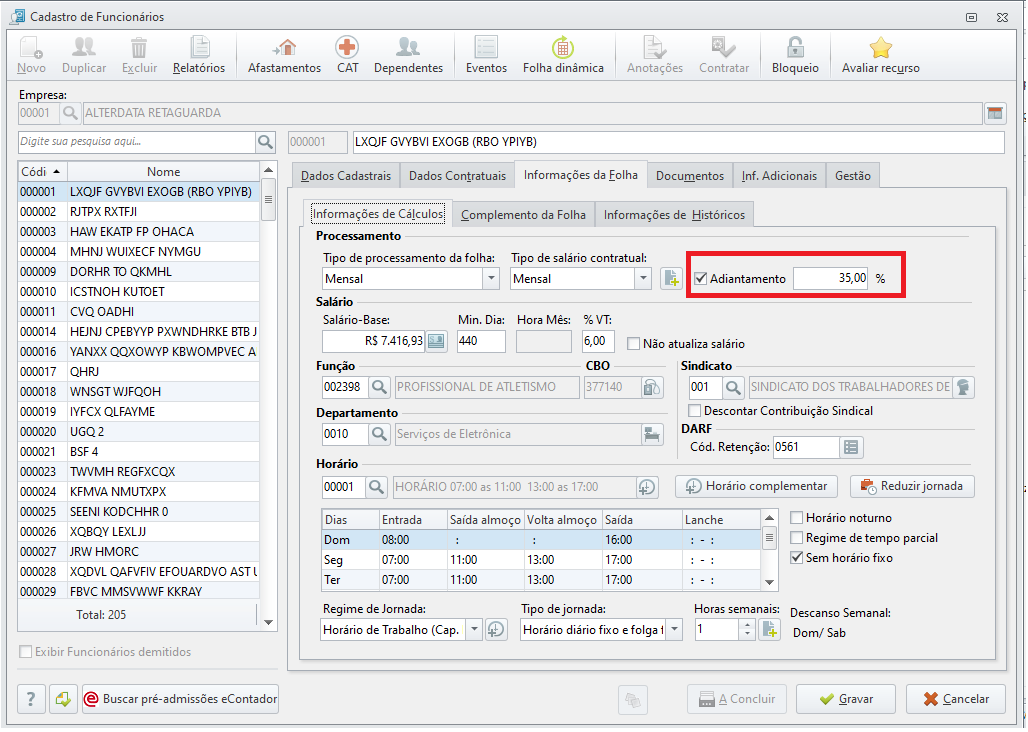The image size is (1028, 732).
Task: Expand the Regime de Jornada dropdown
Action: pos(474,630)
